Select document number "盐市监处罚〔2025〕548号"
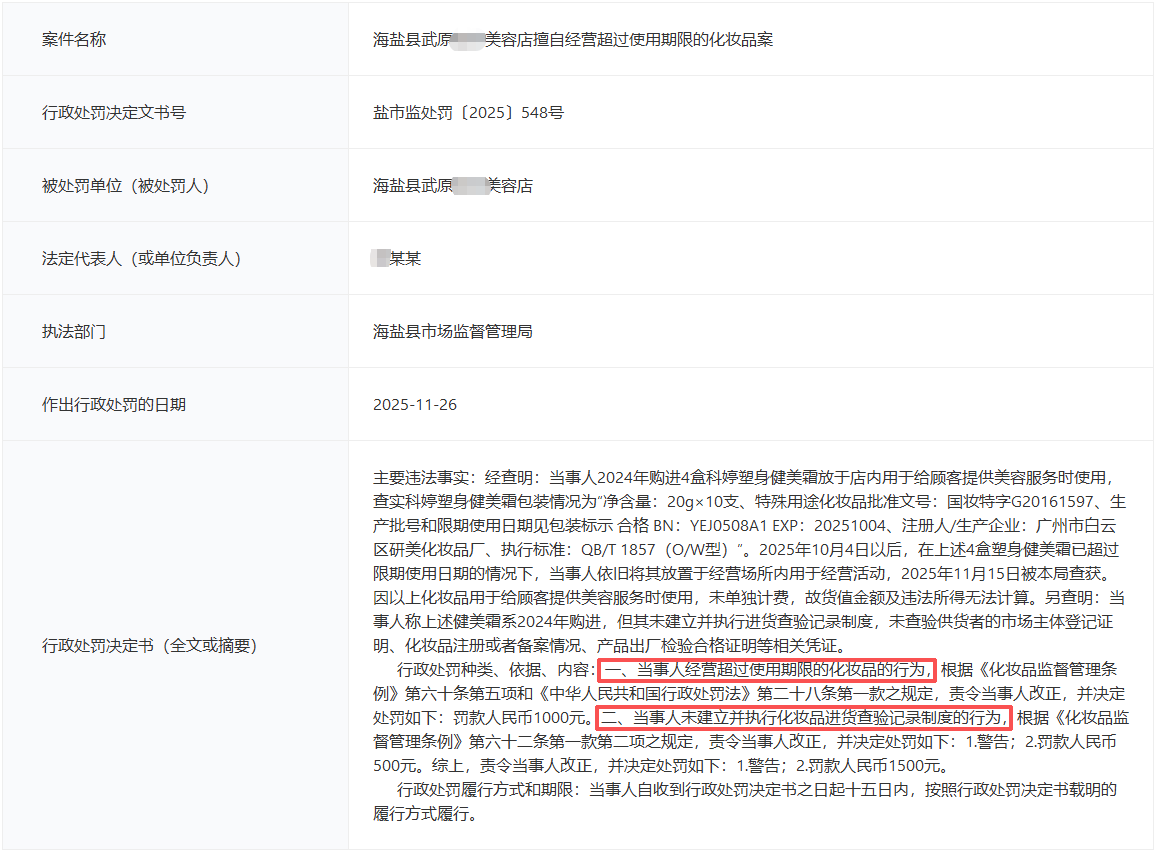The height and width of the screenshot is (853, 1157). coord(468,113)
